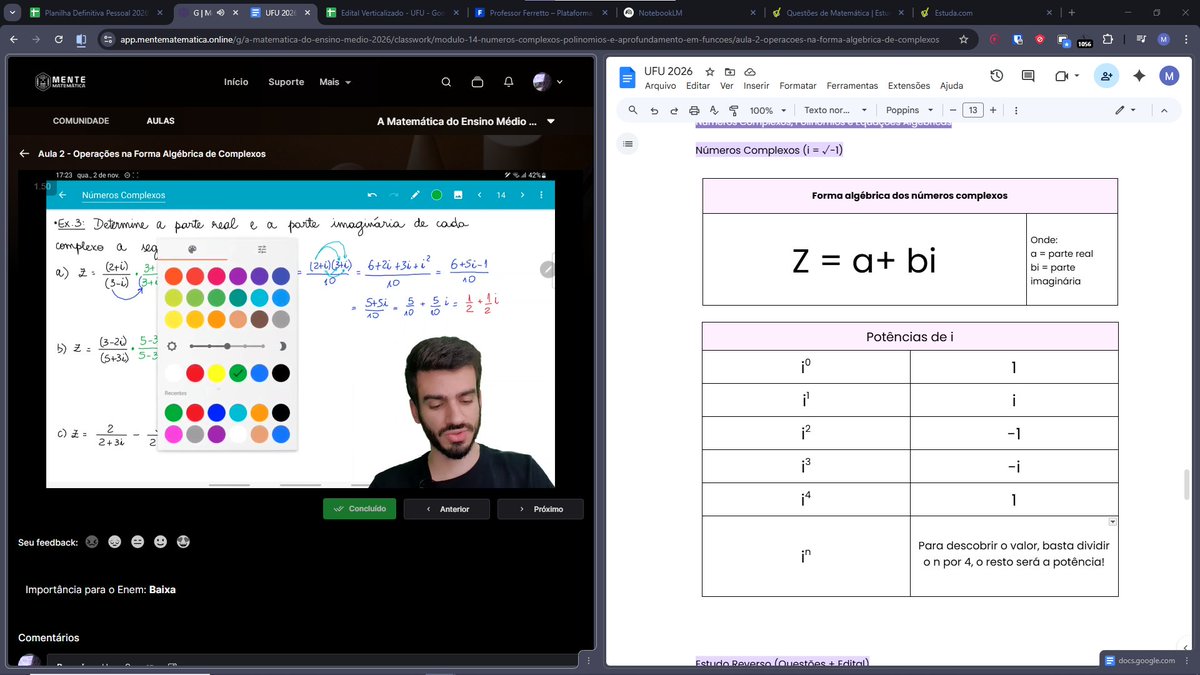The image size is (1200, 675).
Task: Select the heart-eyes feedback emoji
Action: coord(183,542)
